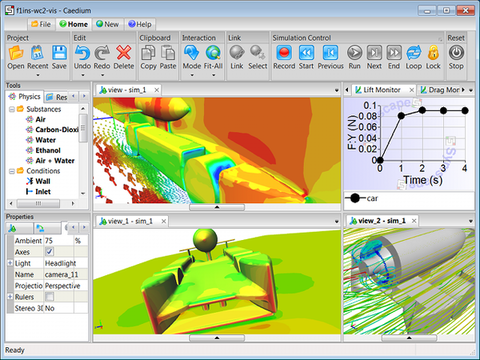Open the Help ribbon tab
The width and height of the screenshot is (480, 360).
click(x=140, y=24)
